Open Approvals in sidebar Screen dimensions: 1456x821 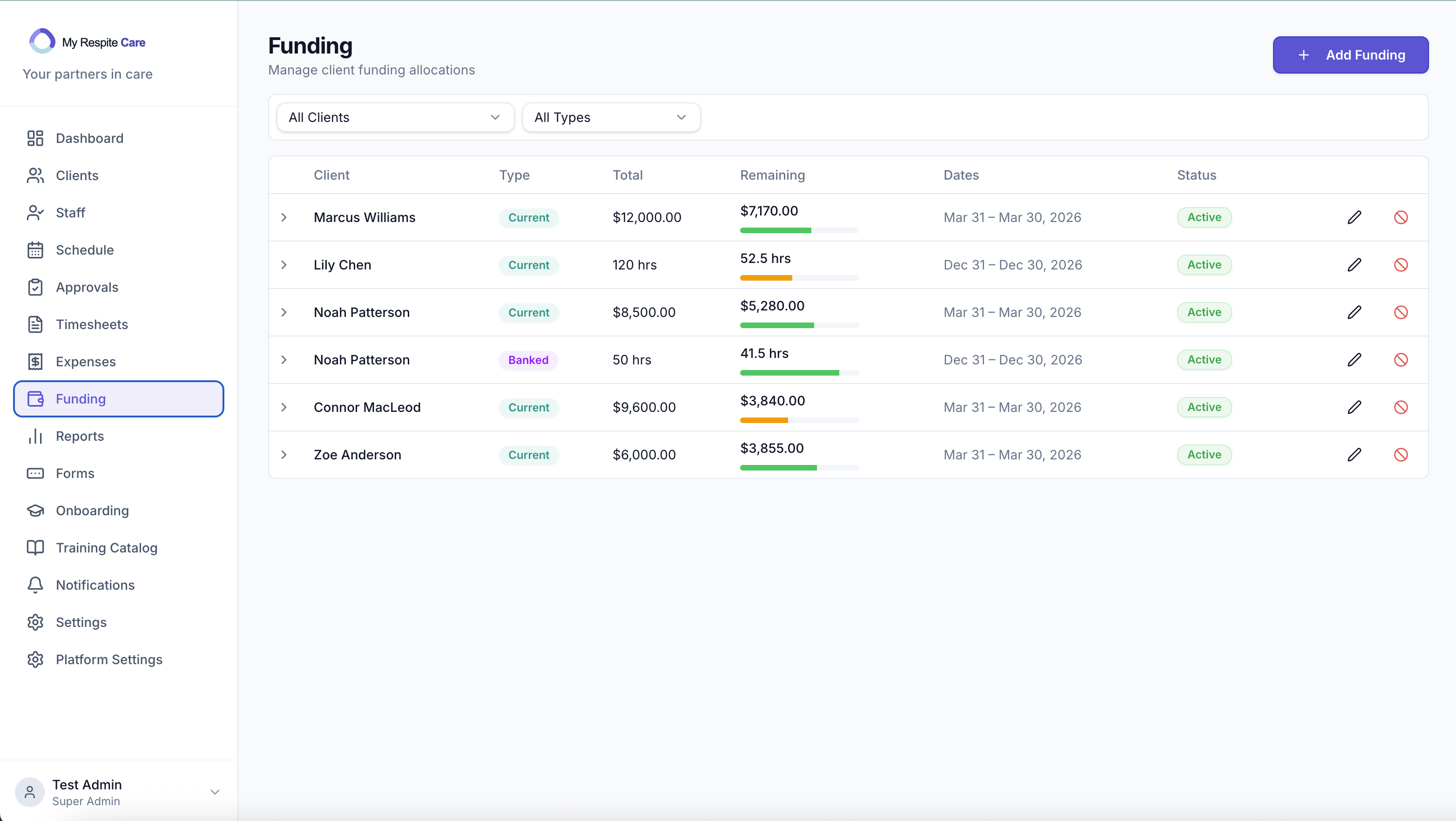[x=119, y=288]
